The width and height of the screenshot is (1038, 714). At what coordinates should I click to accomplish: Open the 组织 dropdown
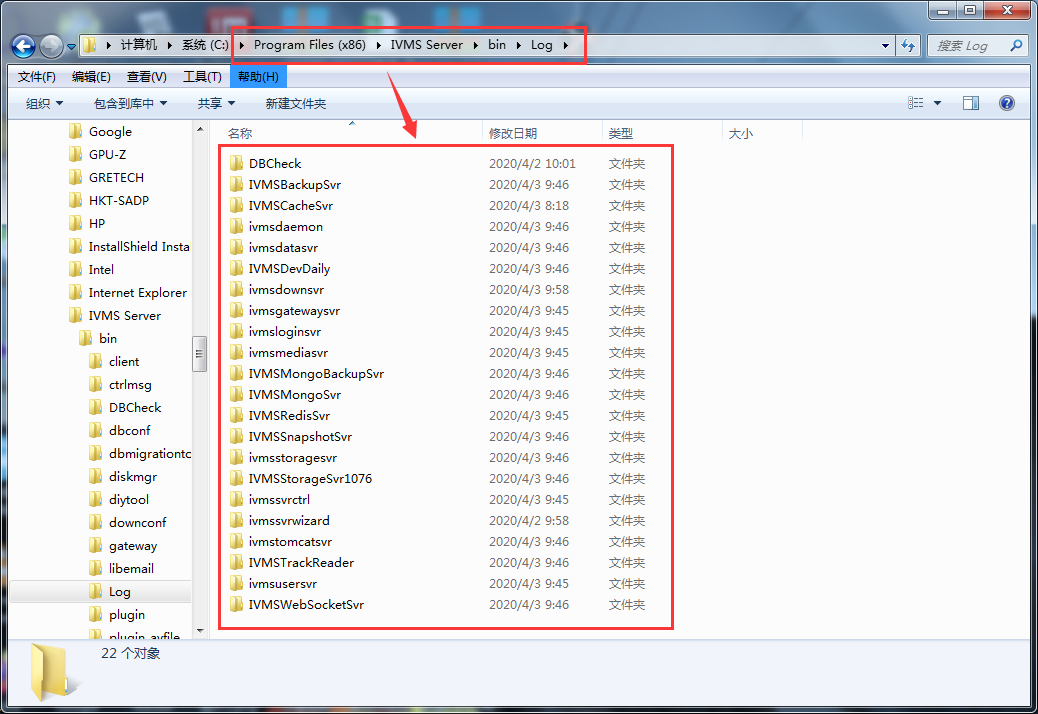[44, 103]
